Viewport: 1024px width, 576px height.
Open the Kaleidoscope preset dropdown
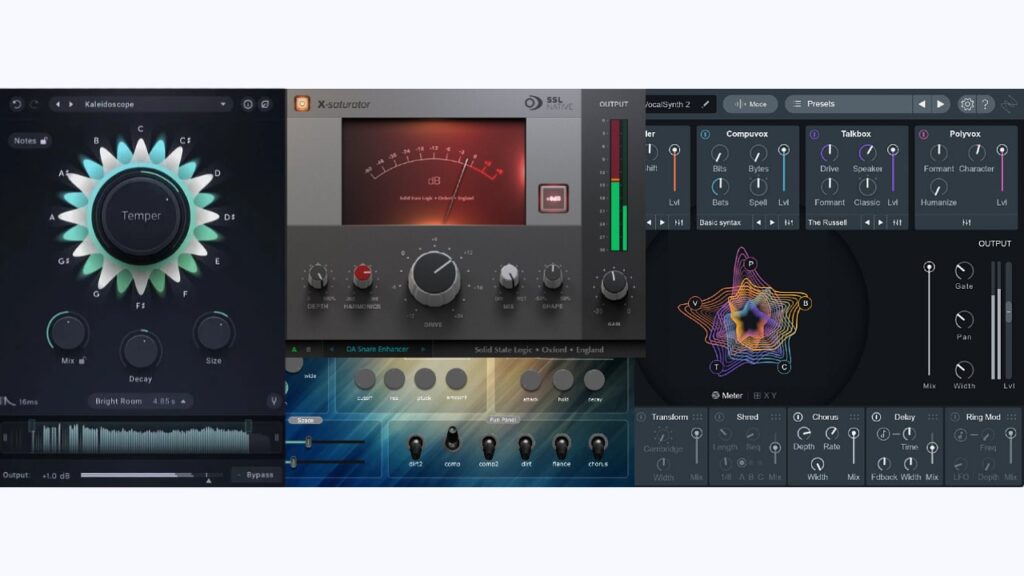pyautogui.click(x=224, y=104)
